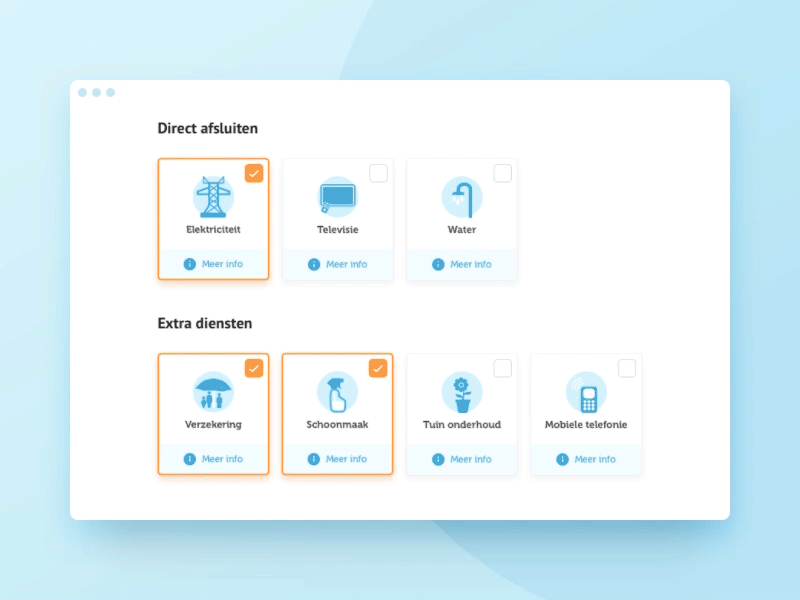Click the Televisie screen icon
Screen dimensions: 800x600
(x=337, y=197)
